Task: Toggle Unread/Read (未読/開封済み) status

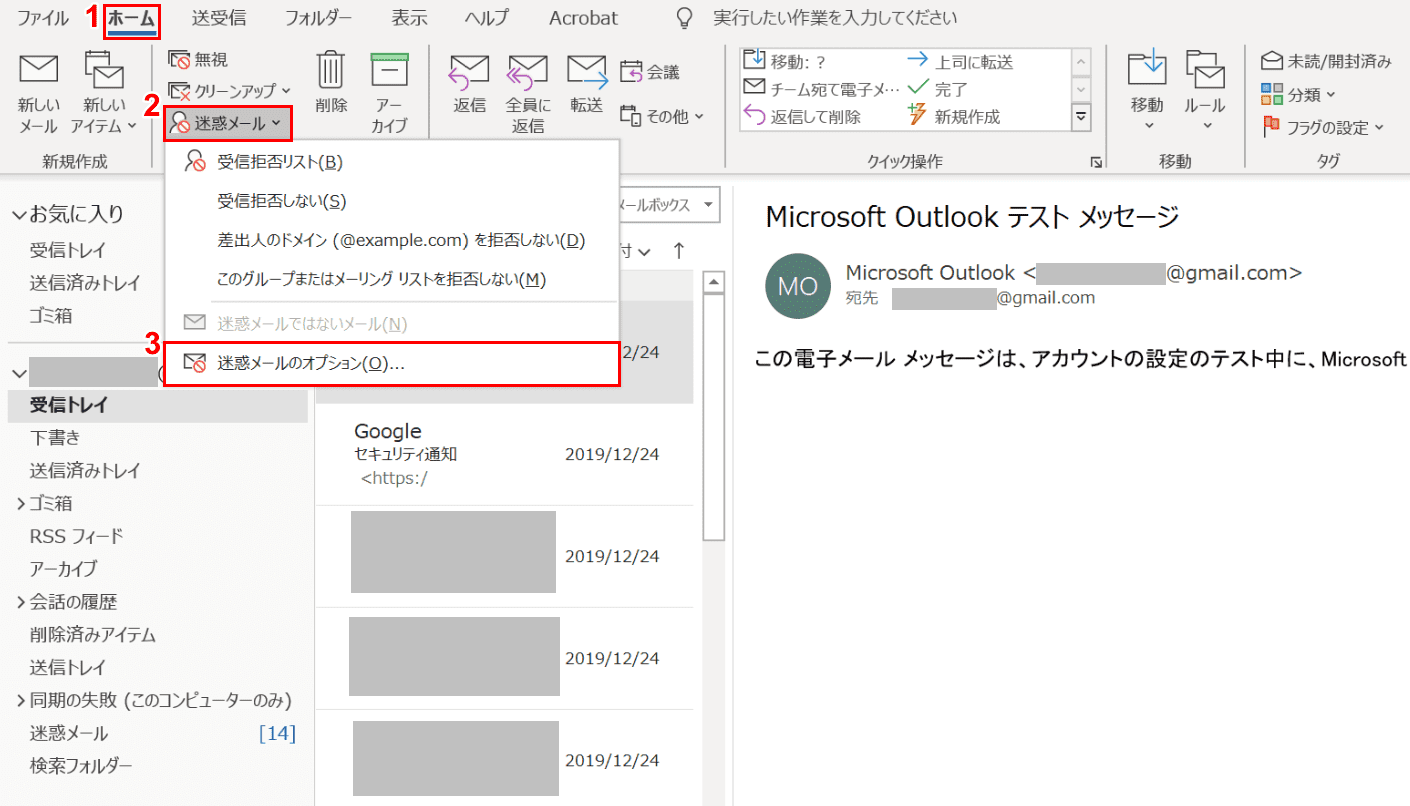Action: click(x=1326, y=61)
